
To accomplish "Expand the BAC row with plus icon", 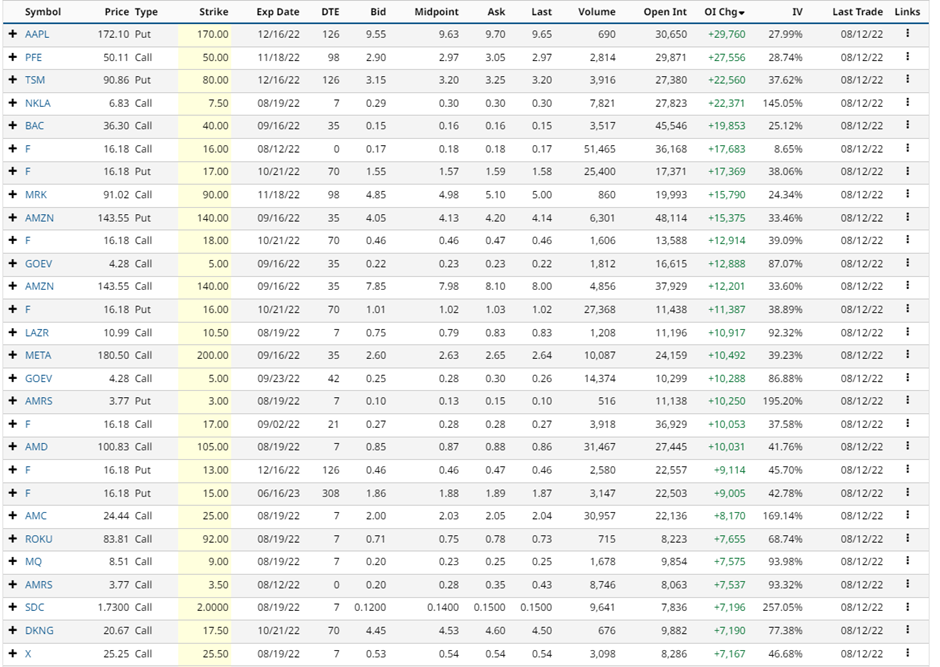I will click(x=13, y=126).
